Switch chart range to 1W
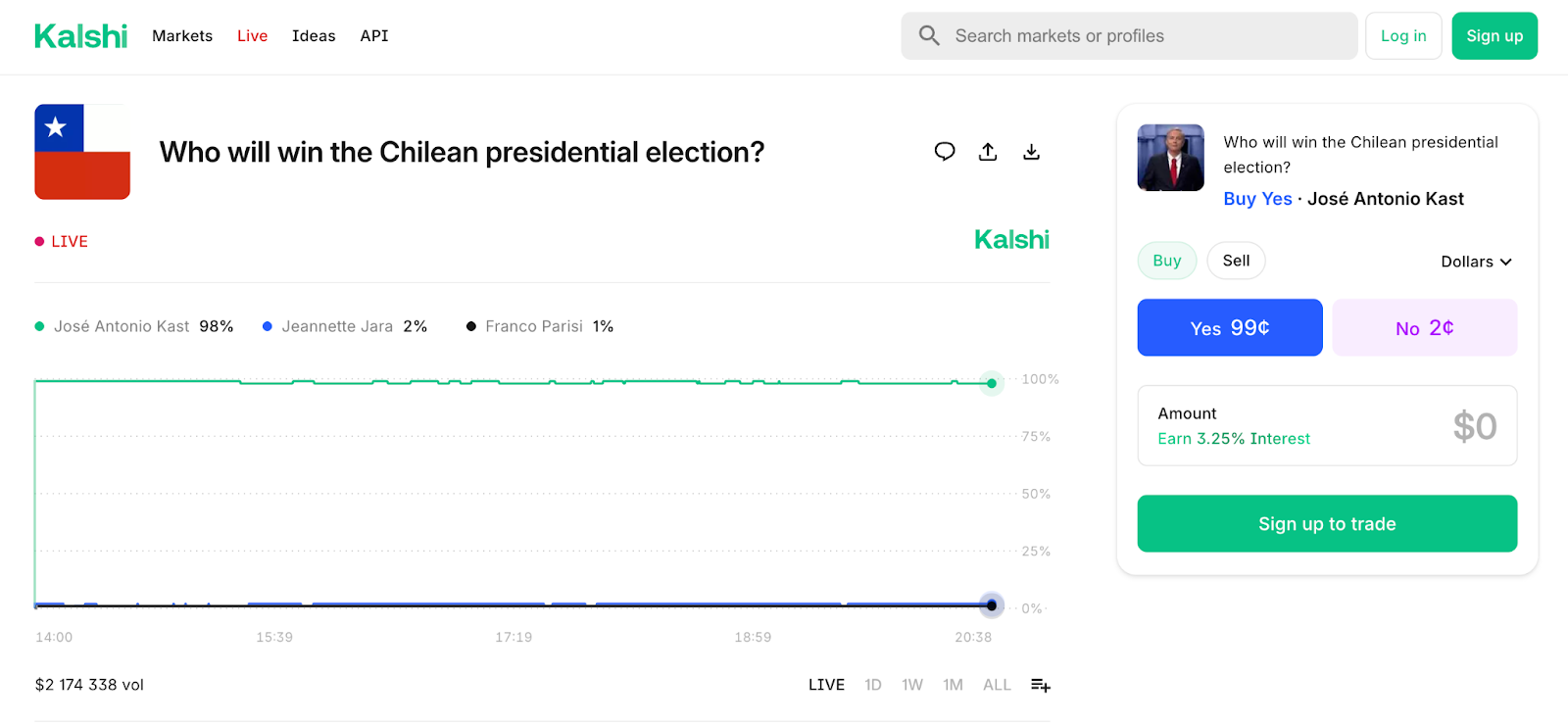1568x723 pixels. coord(912,685)
